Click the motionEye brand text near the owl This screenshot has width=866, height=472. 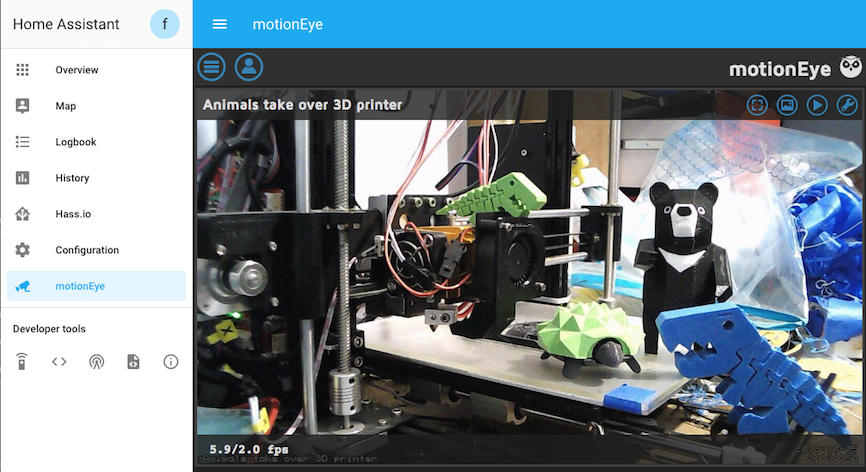[780, 69]
